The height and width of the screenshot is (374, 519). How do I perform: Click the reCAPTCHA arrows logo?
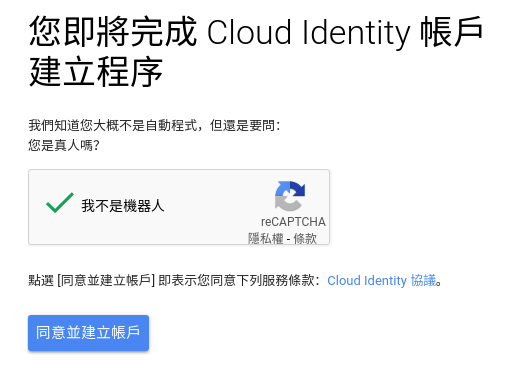[290, 196]
